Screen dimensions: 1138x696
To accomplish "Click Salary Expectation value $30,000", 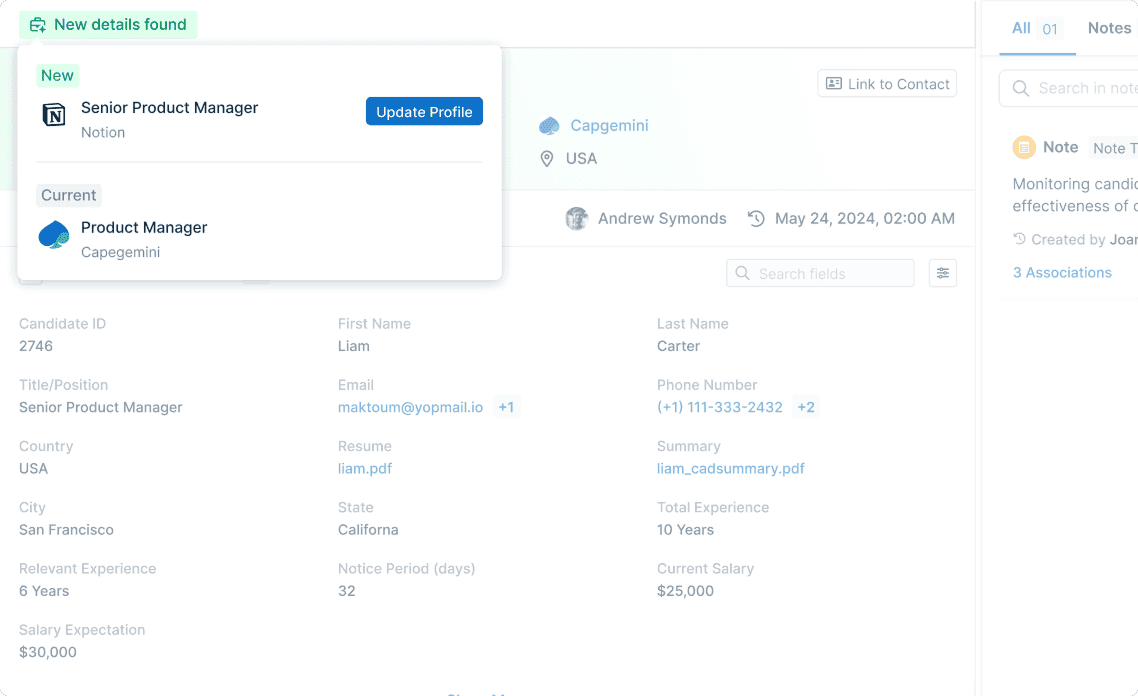I will [x=47, y=652].
